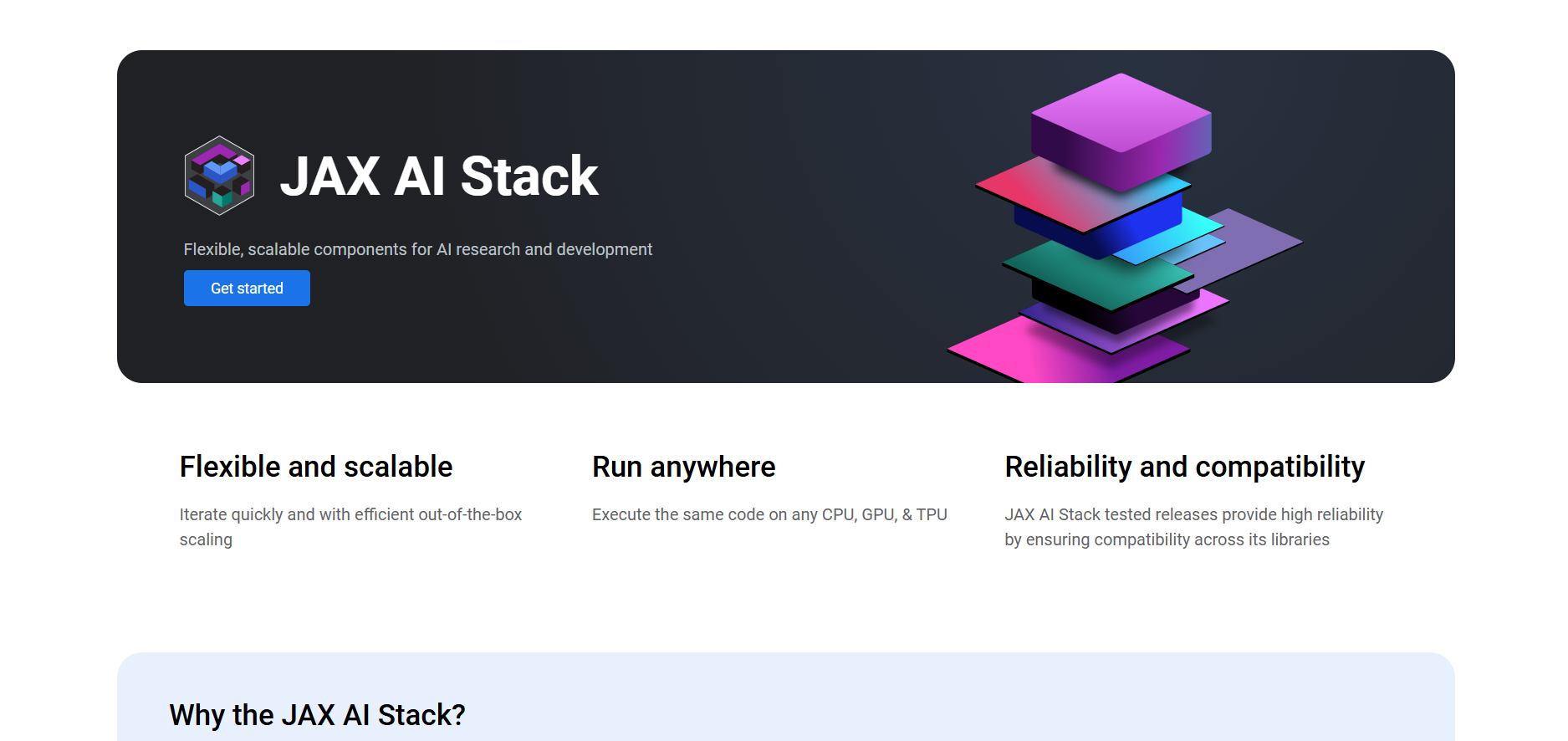Click the tagline 'Flexible, scalable components for AI research'
Image resolution: width=1568 pixels, height=741 pixels.
click(x=418, y=249)
